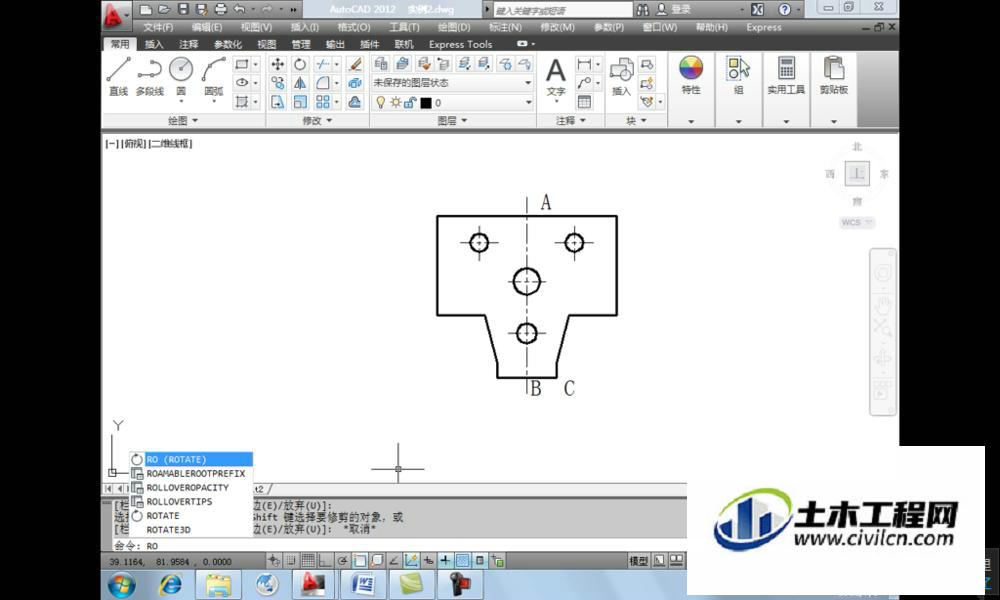Screen dimensions: 1000x600
Task: Open the Format (格式(O)) menu
Action: coord(353,27)
